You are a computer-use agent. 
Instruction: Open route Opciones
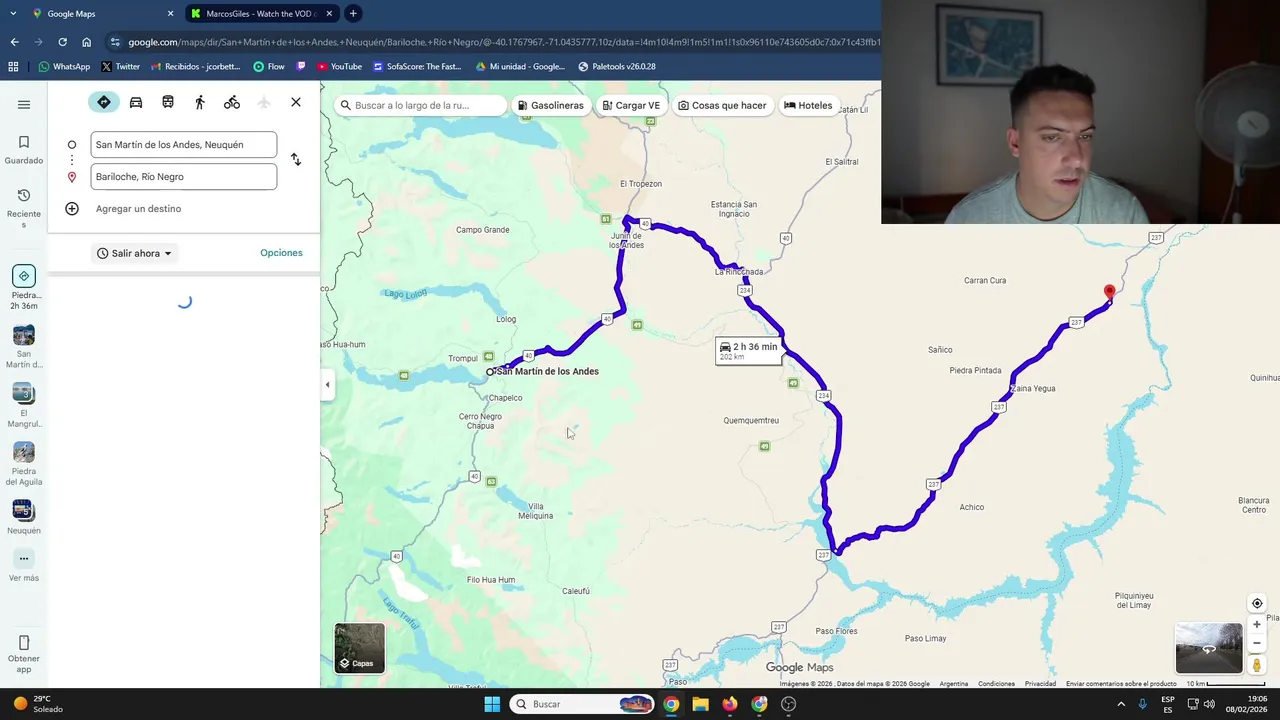(x=281, y=253)
